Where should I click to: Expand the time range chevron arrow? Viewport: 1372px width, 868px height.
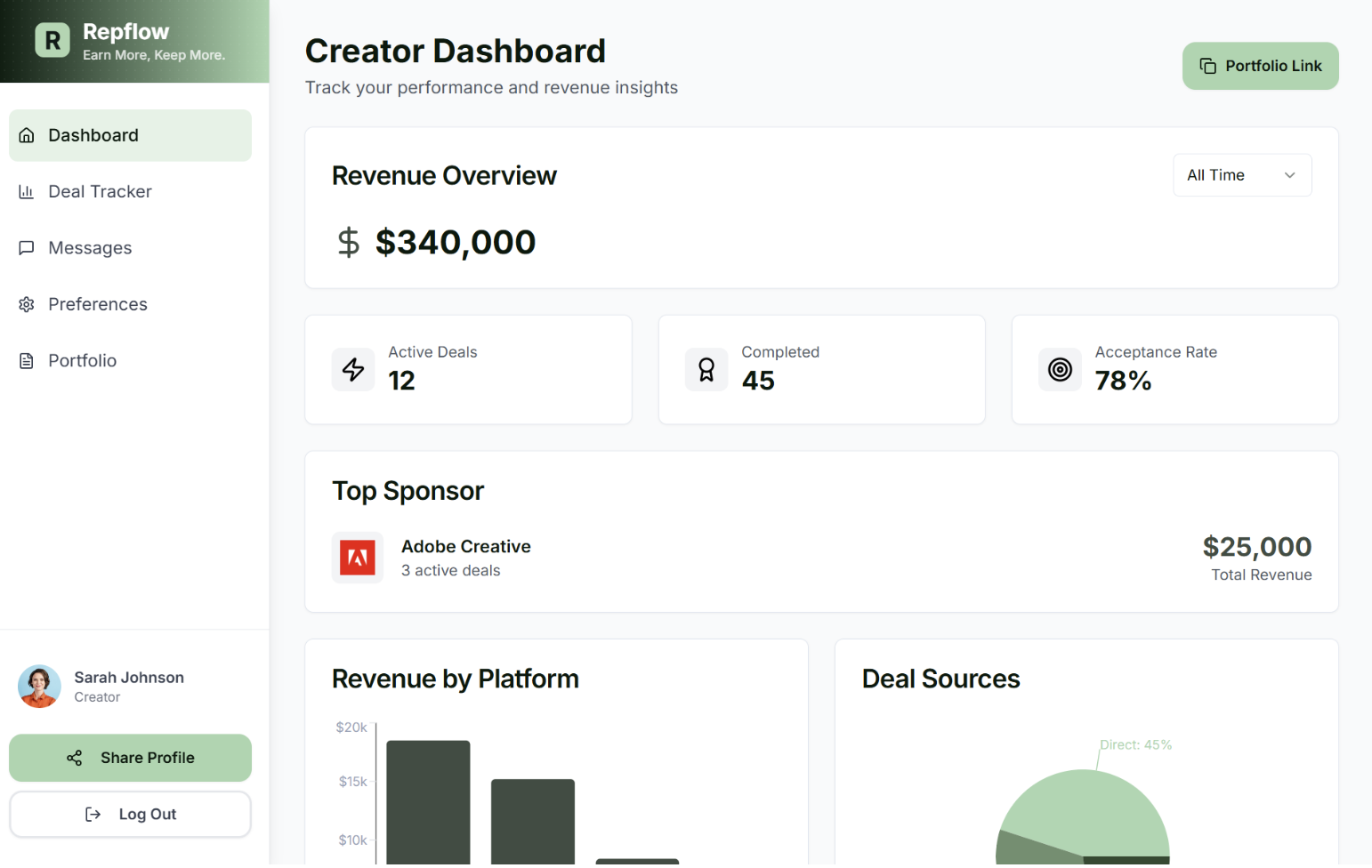point(1289,175)
